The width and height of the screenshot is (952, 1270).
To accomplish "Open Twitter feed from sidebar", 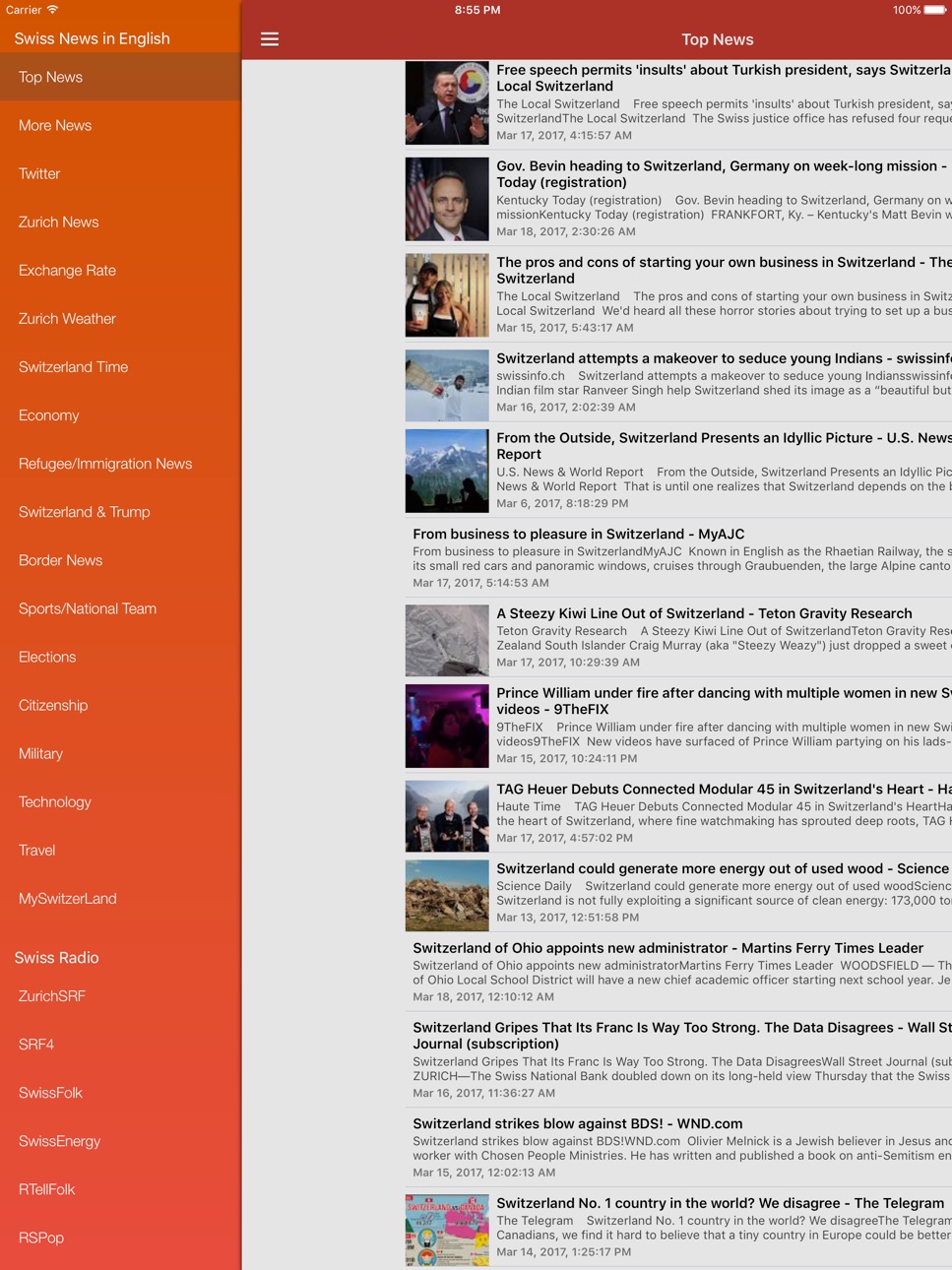I will (120, 173).
